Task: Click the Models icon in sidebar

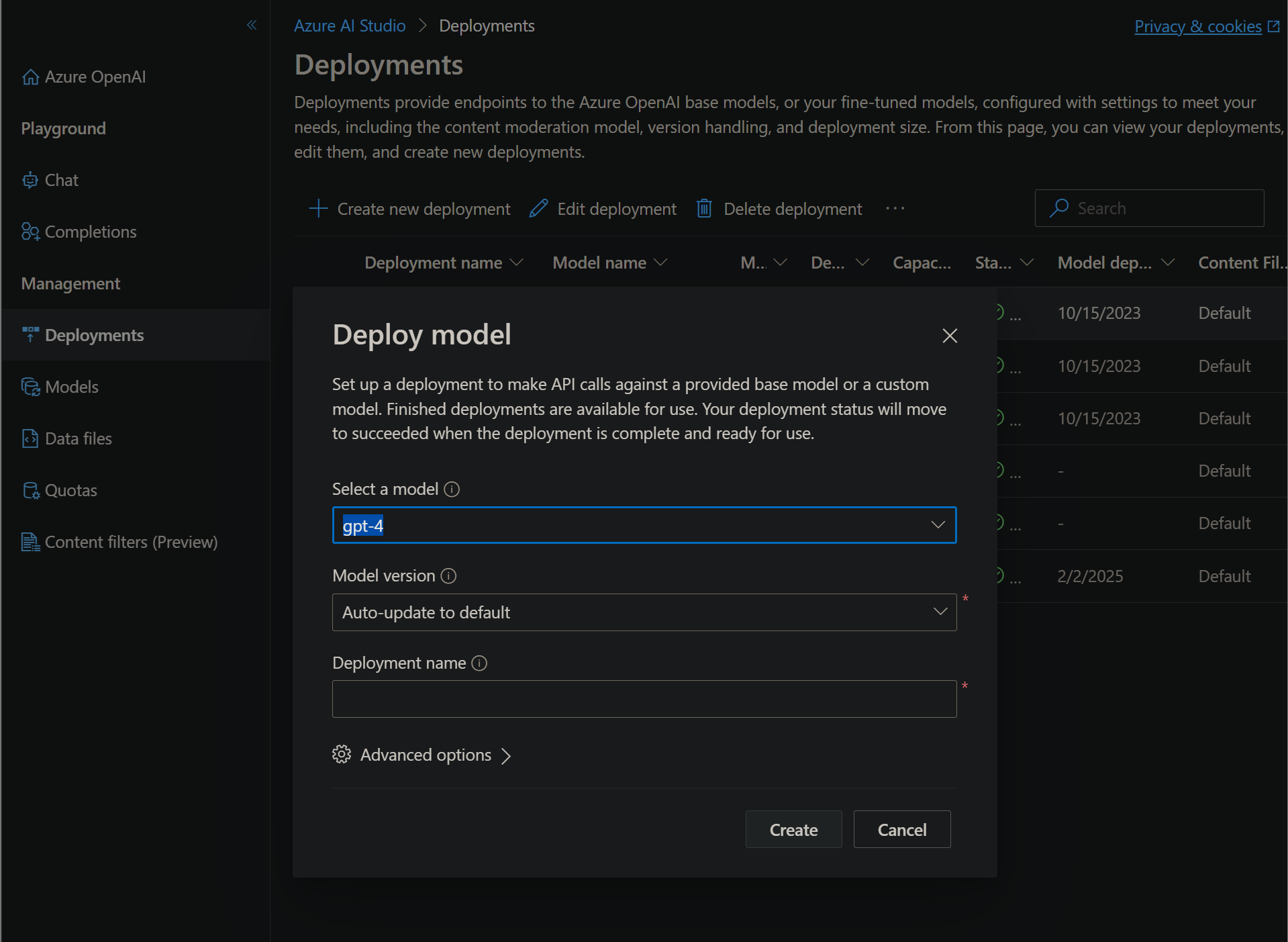Action: [x=30, y=387]
